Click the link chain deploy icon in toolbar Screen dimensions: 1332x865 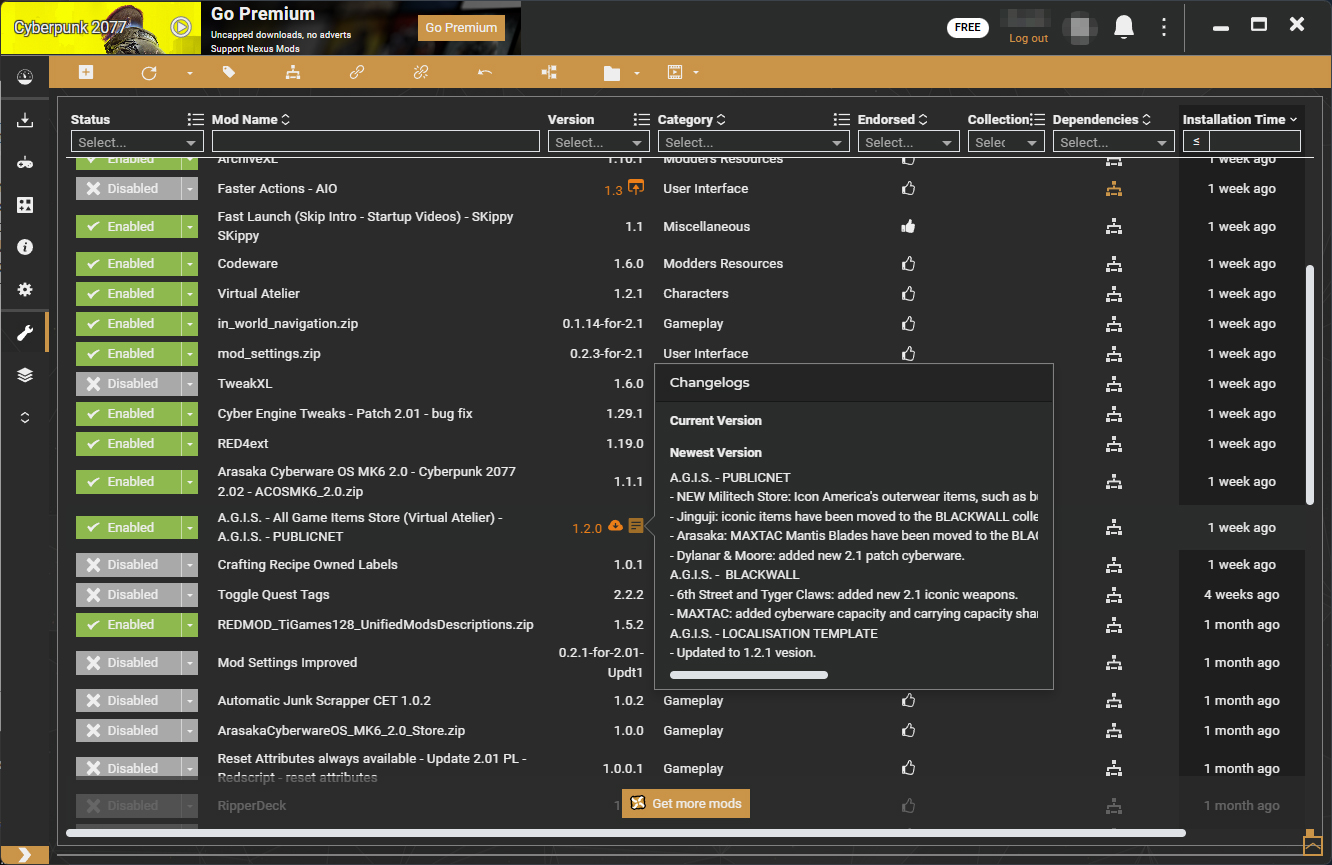tap(357, 72)
